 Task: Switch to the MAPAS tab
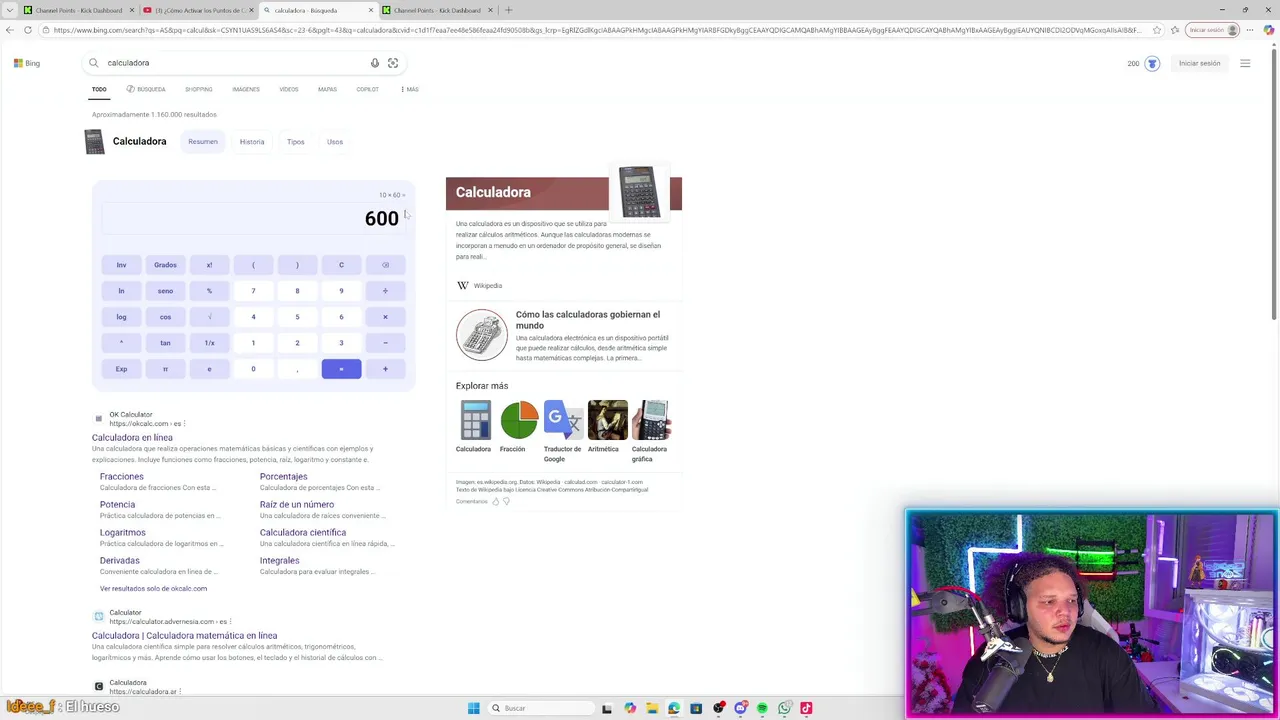[327, 89]
